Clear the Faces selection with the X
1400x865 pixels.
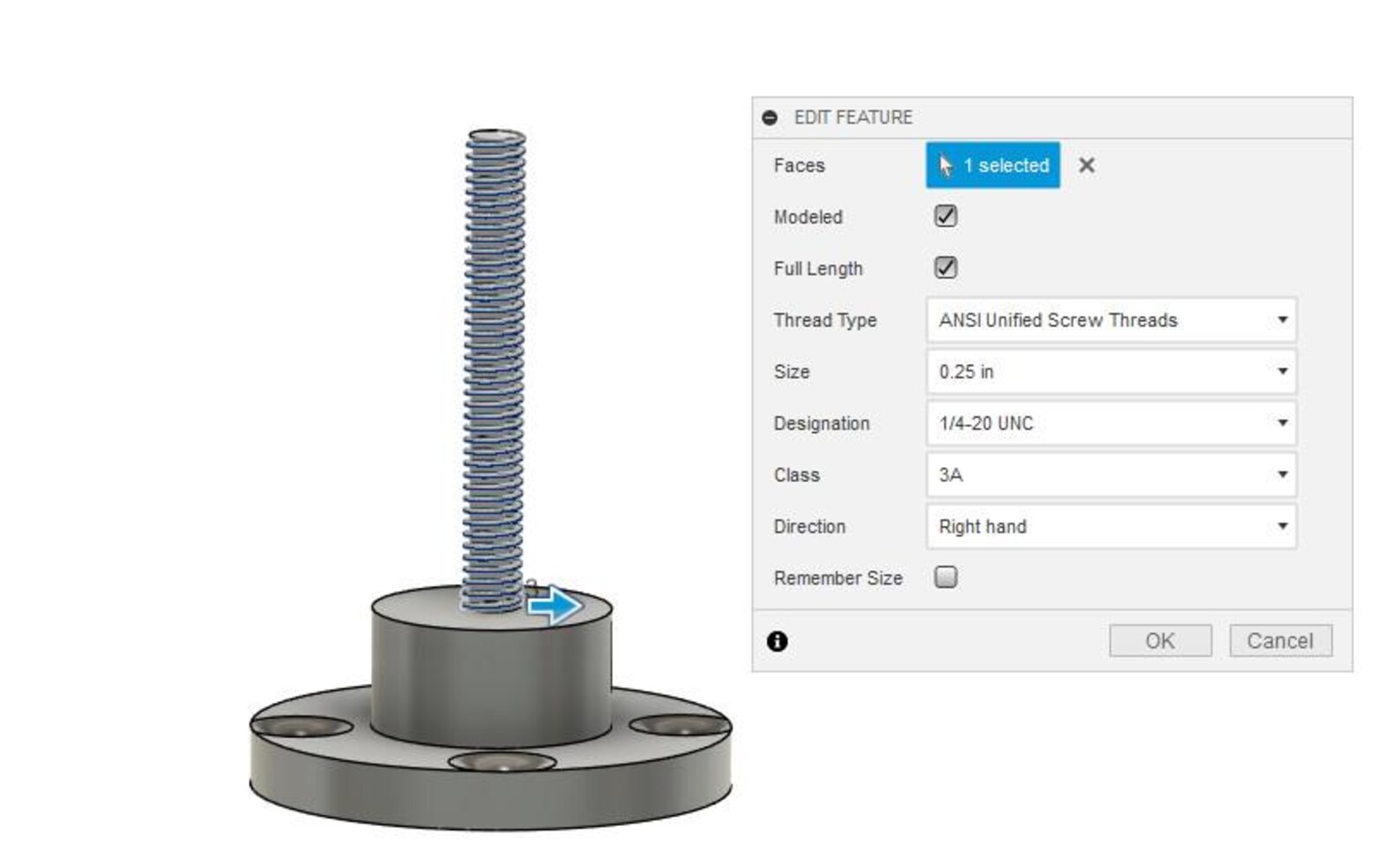click(1087, 165)
